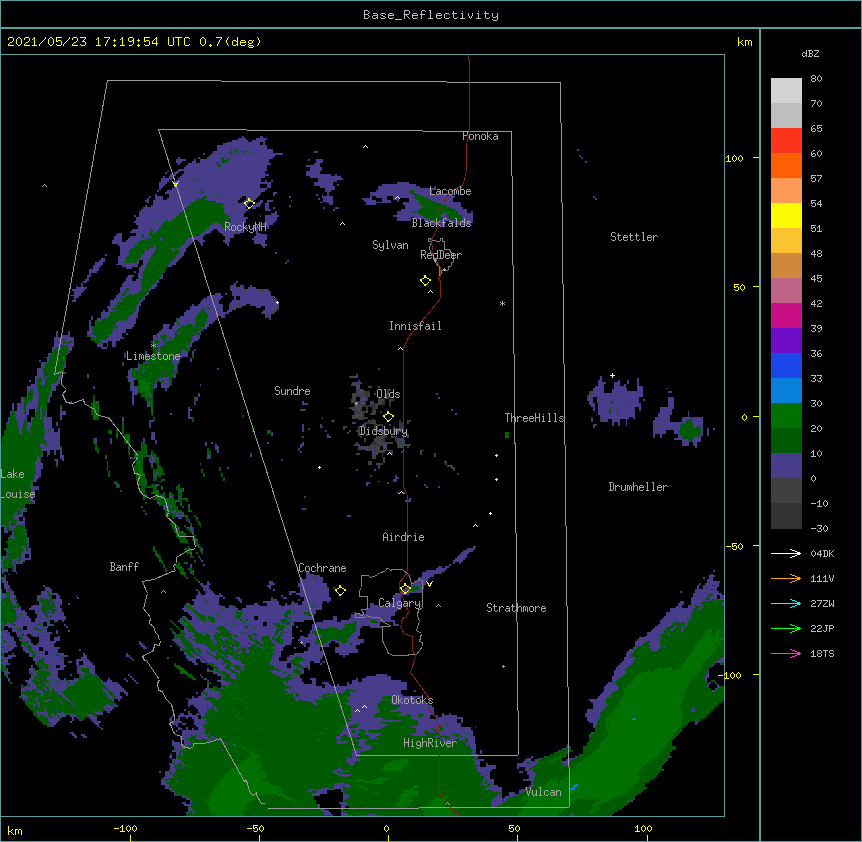The width and height of the screenshot is (862, 842).
Task: Select the green 22JP arrow legend icon
Action: coord(786,628)
